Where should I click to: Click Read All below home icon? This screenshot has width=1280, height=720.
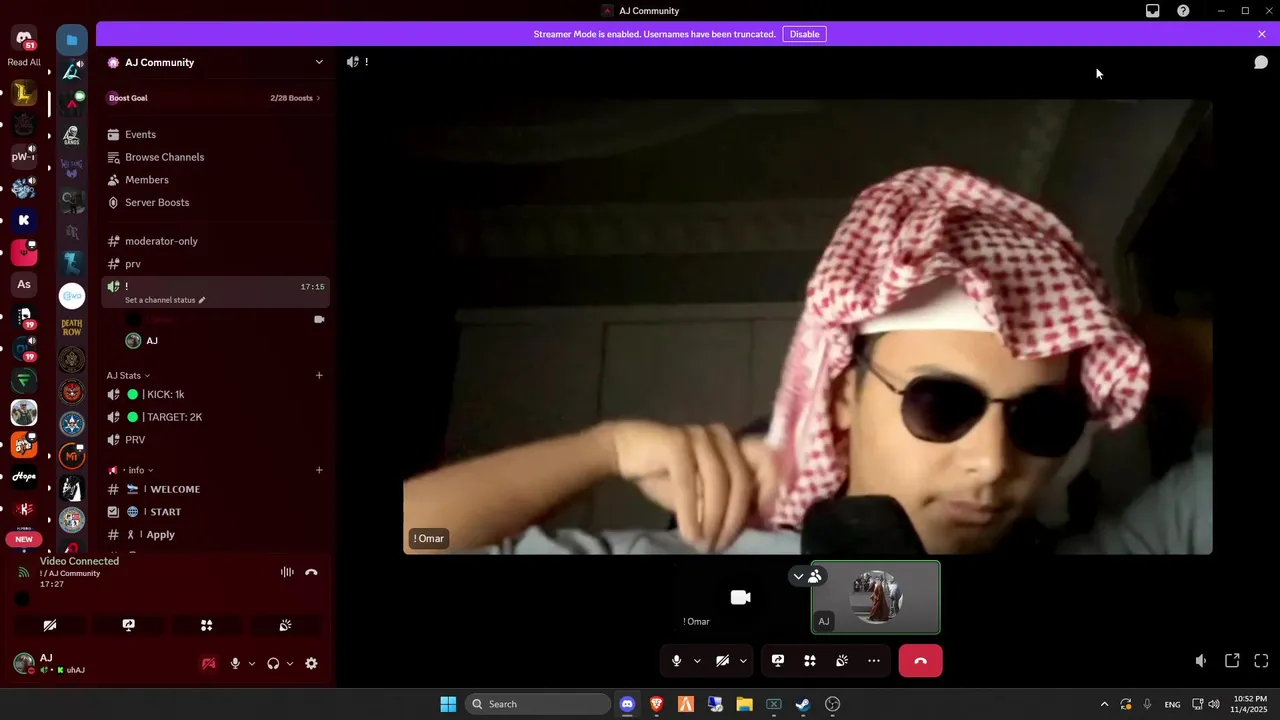click(x=24, y=62)
